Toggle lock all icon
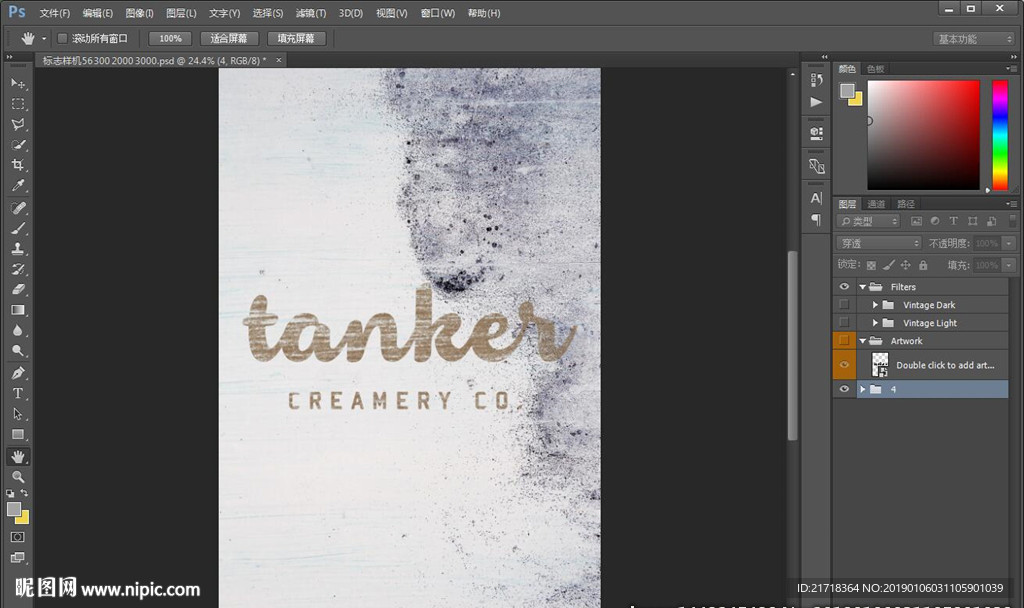1024x608 pixels. 923,265
